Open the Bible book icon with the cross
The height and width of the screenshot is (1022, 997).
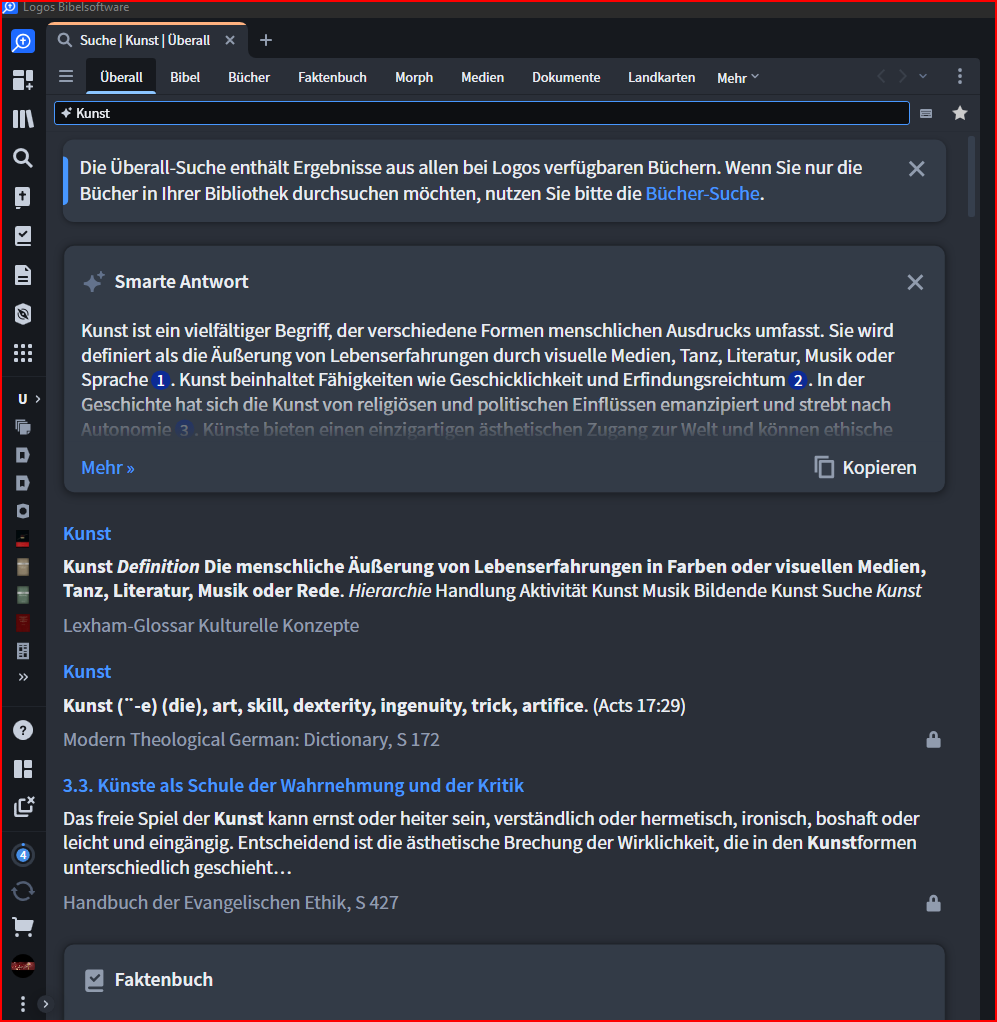(x=23, y=197)
